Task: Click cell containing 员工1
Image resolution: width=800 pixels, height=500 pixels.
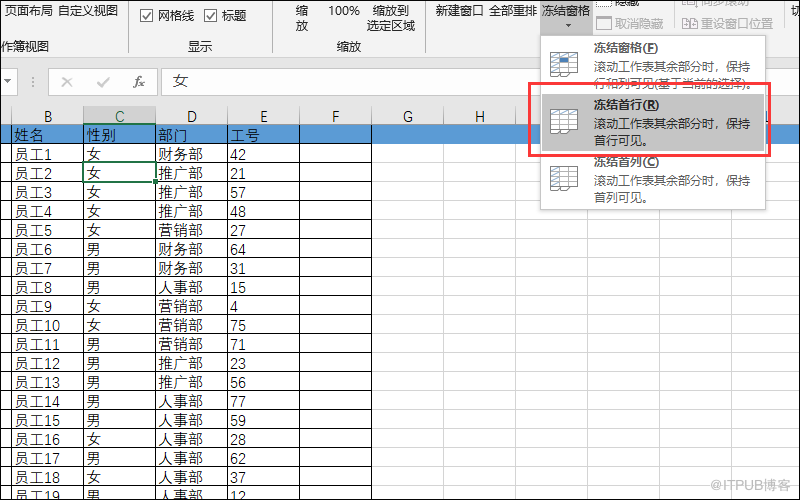Action: pyautogui.click(x=47, y=154)
